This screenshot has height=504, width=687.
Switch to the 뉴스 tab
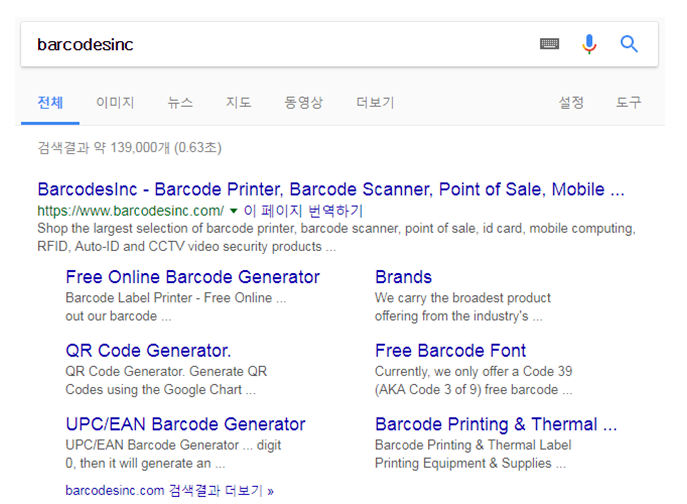[180, 103]
